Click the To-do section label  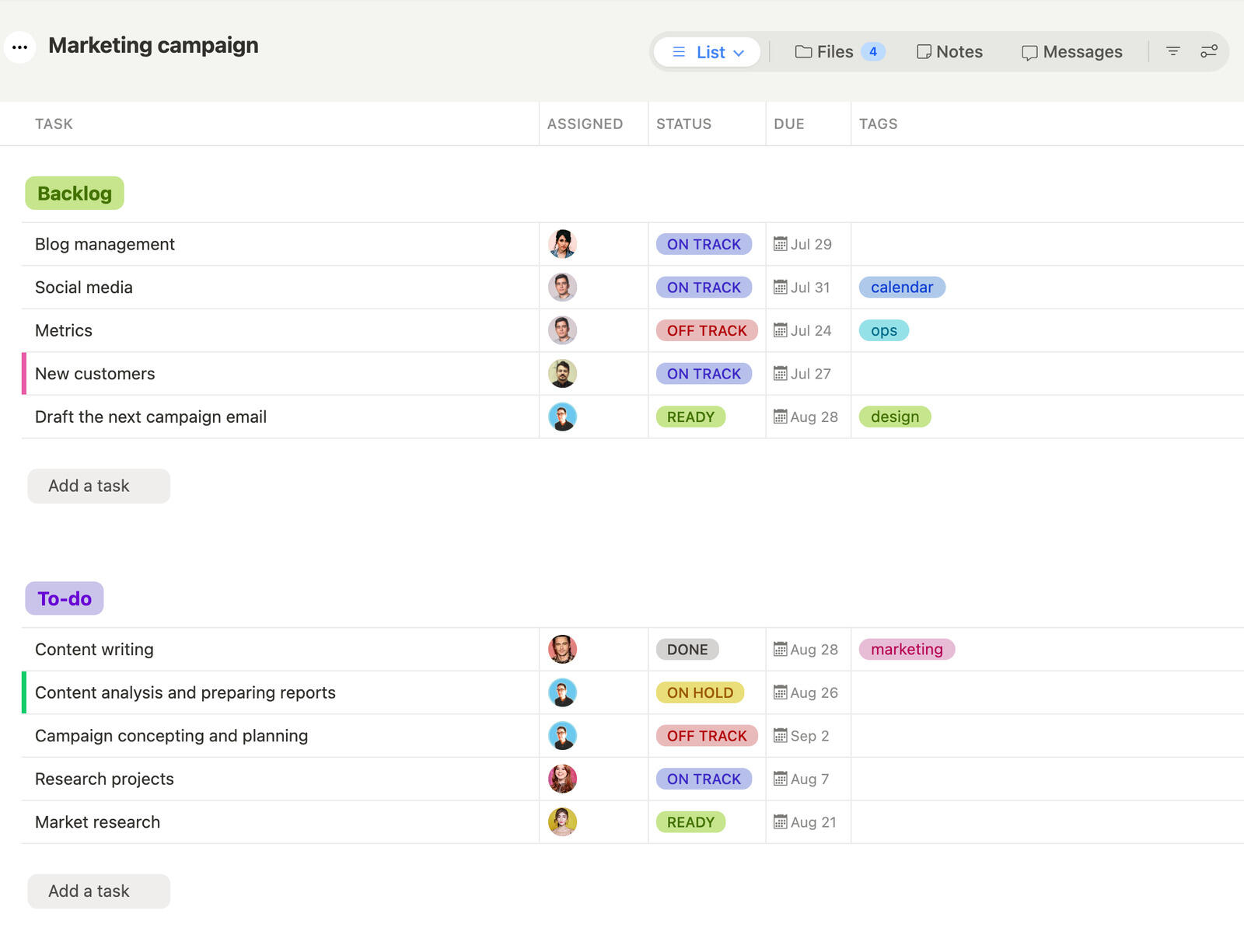[x=65, y=598]
